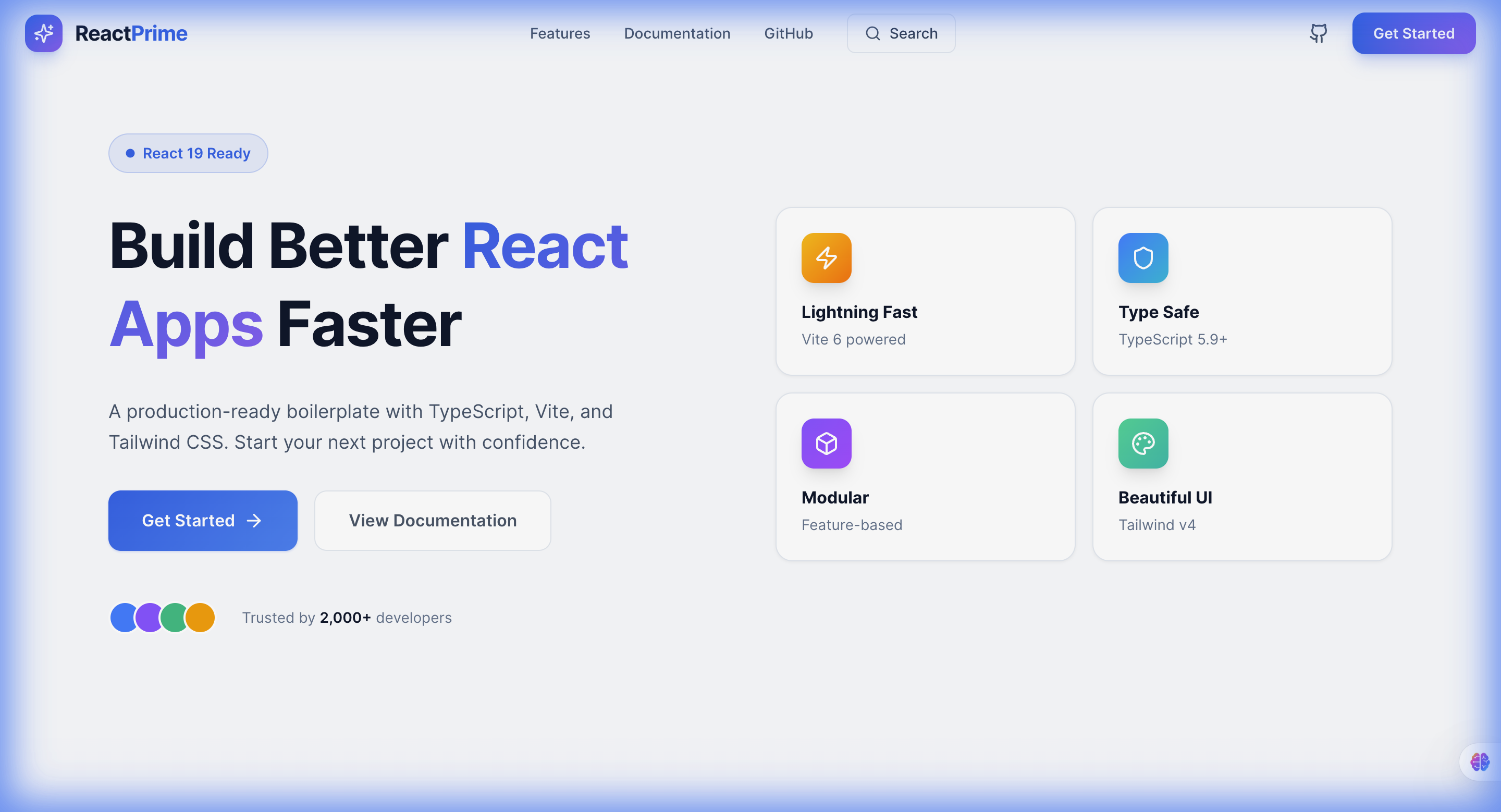The height and width of the screenshot is (812, 1501).
Task: Click the blue shield Type Safe icon
Action: pos(1142,258)
